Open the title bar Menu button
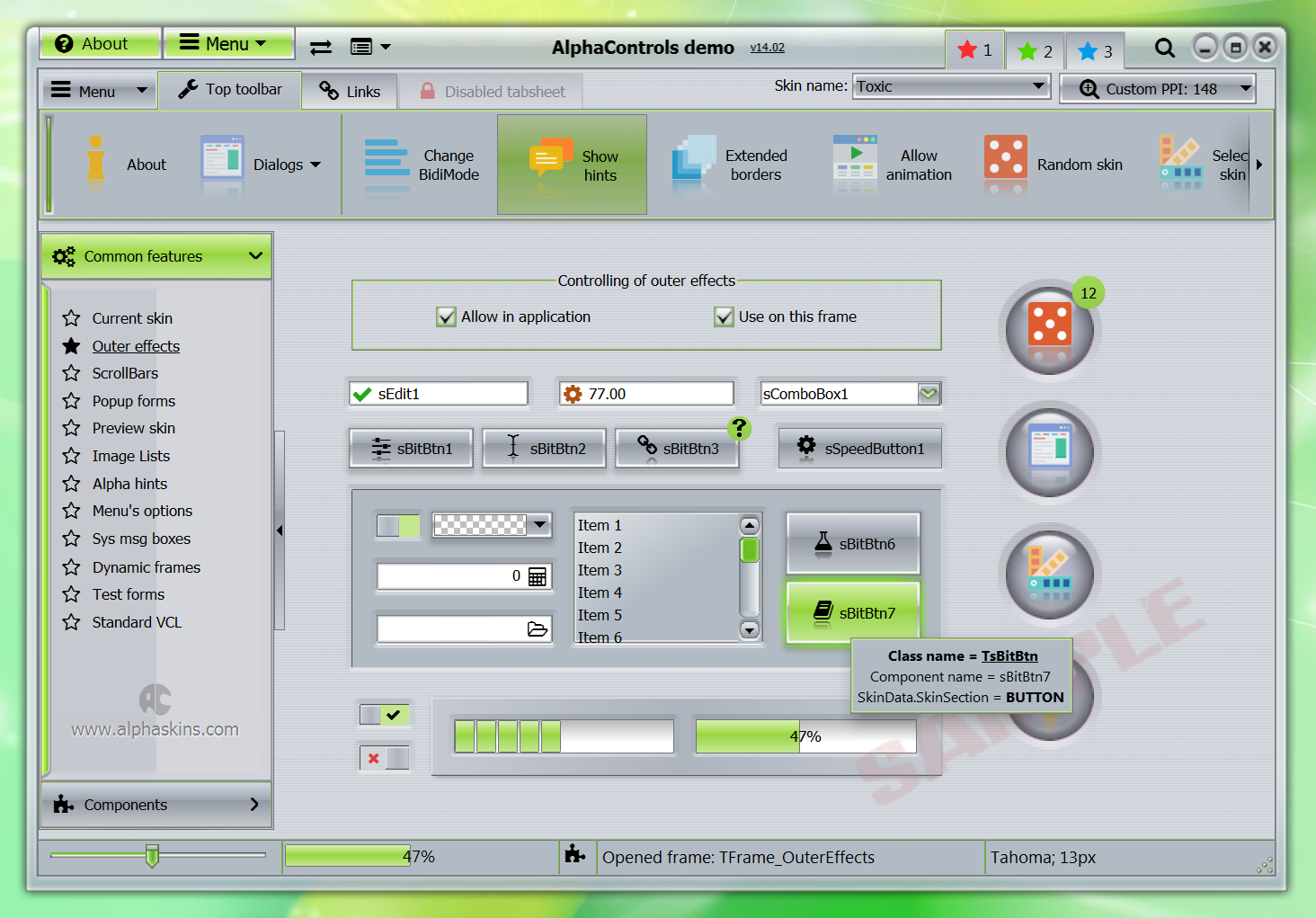1316x918 pixels. (228, 43)
